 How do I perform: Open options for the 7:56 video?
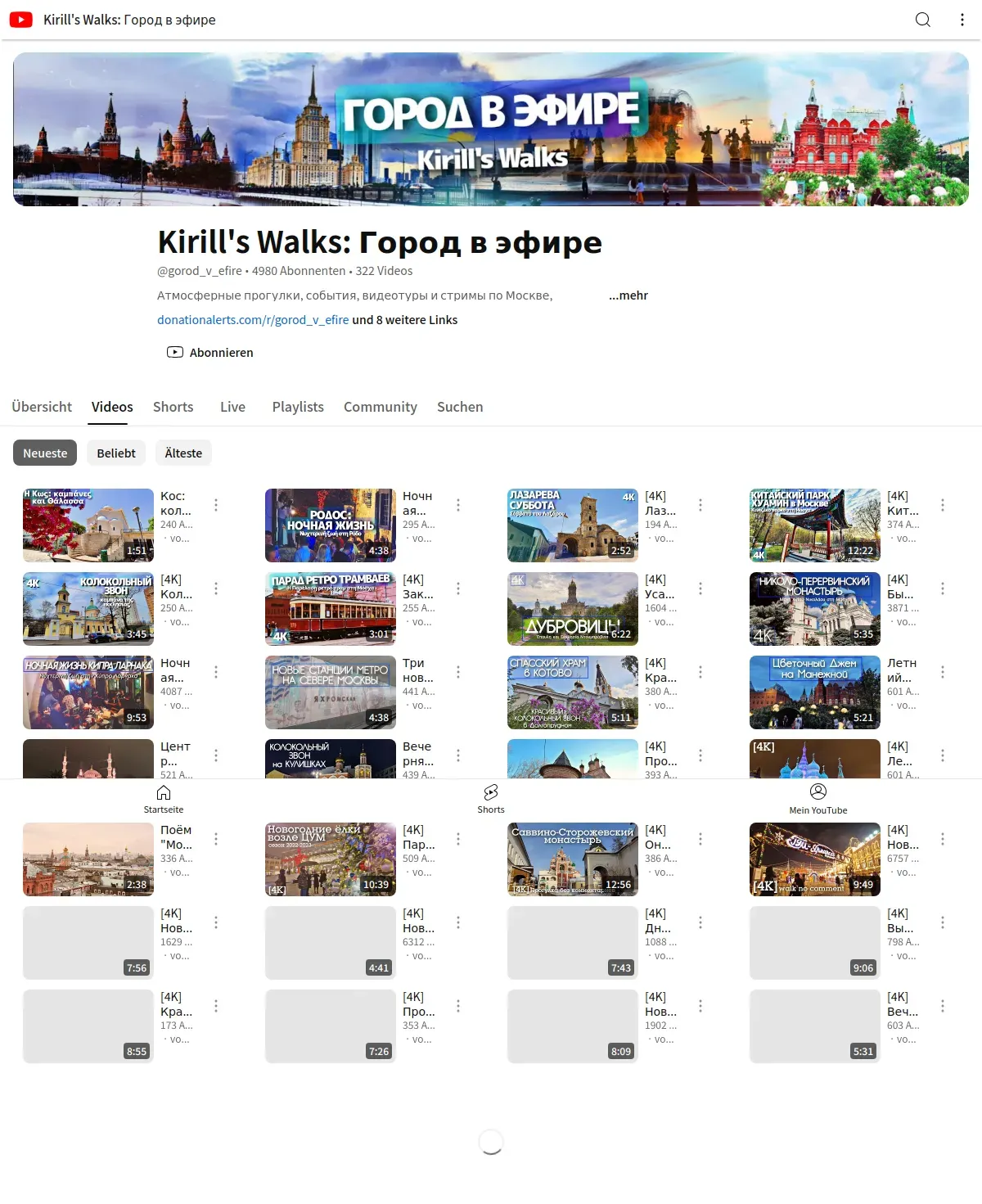[x=216, y=922]
